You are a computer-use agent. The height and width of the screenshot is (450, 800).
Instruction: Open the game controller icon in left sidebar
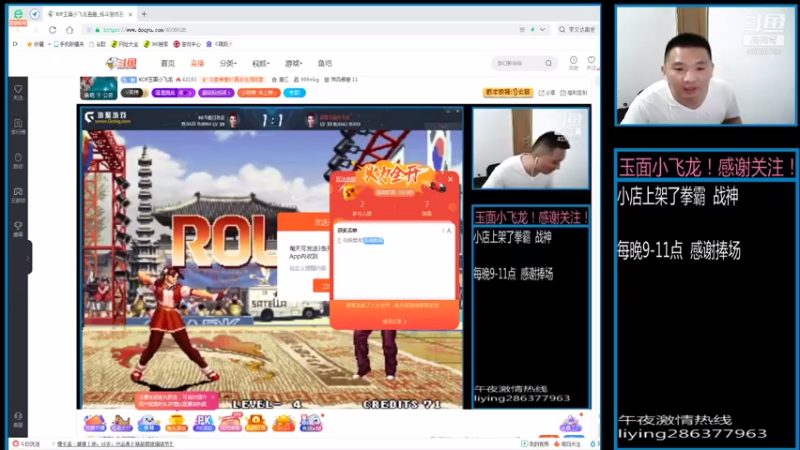coord(18,194)
